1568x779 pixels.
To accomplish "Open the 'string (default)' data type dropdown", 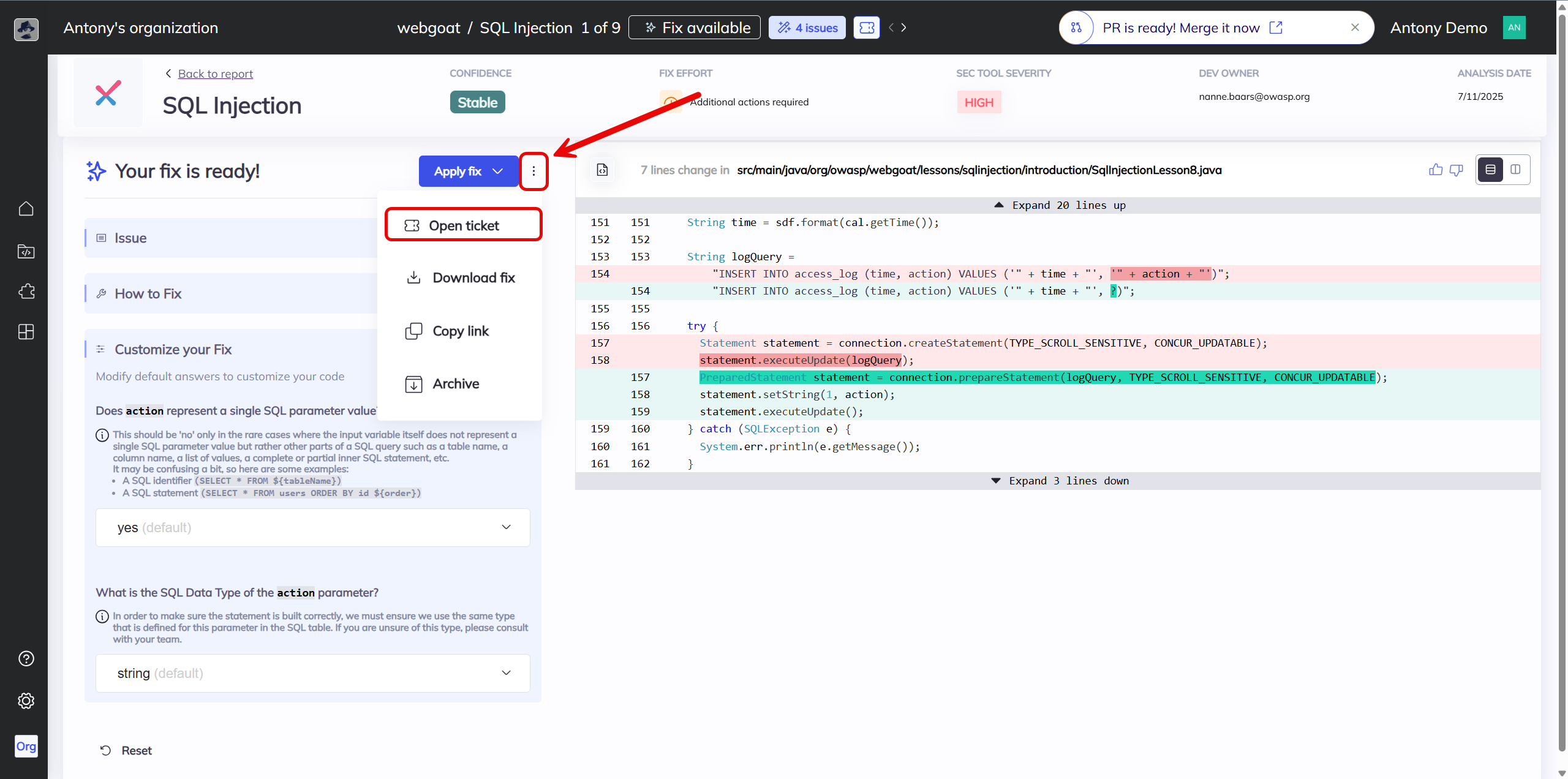I will (312, 673).
